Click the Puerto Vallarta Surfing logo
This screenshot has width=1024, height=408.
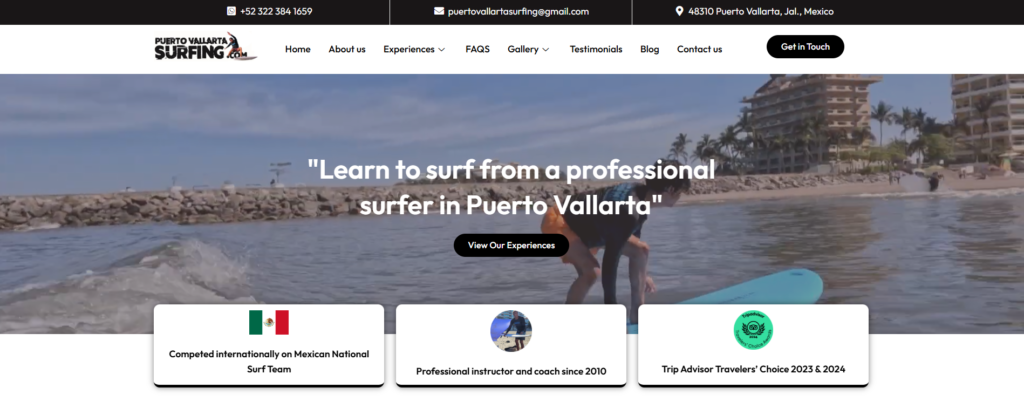pyautogui.click(x=206, y=47)
